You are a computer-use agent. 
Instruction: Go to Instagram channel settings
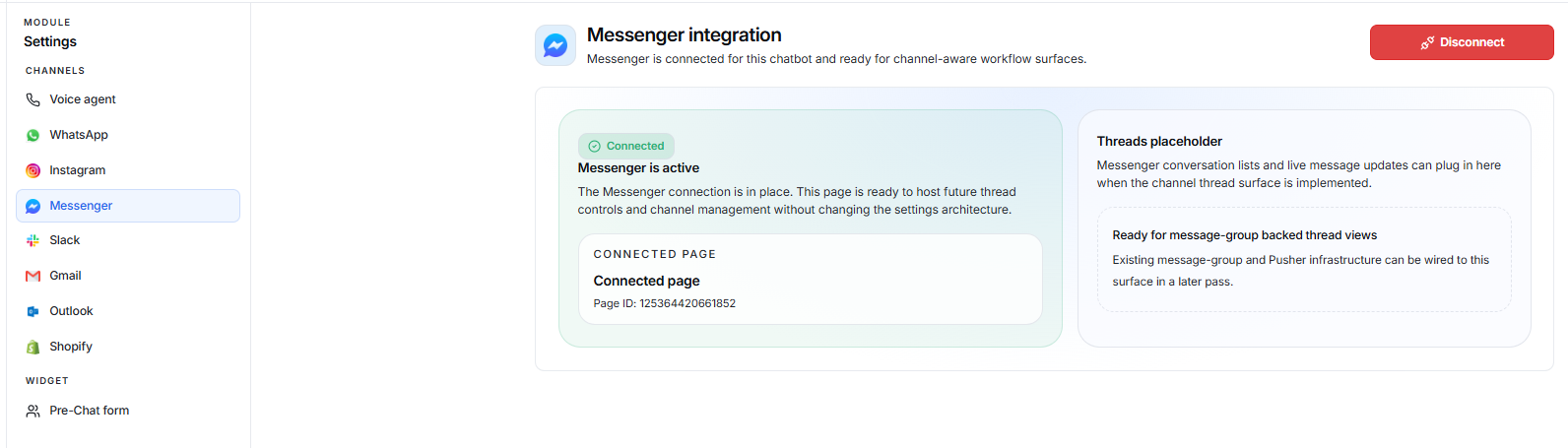tap(128, 170)
